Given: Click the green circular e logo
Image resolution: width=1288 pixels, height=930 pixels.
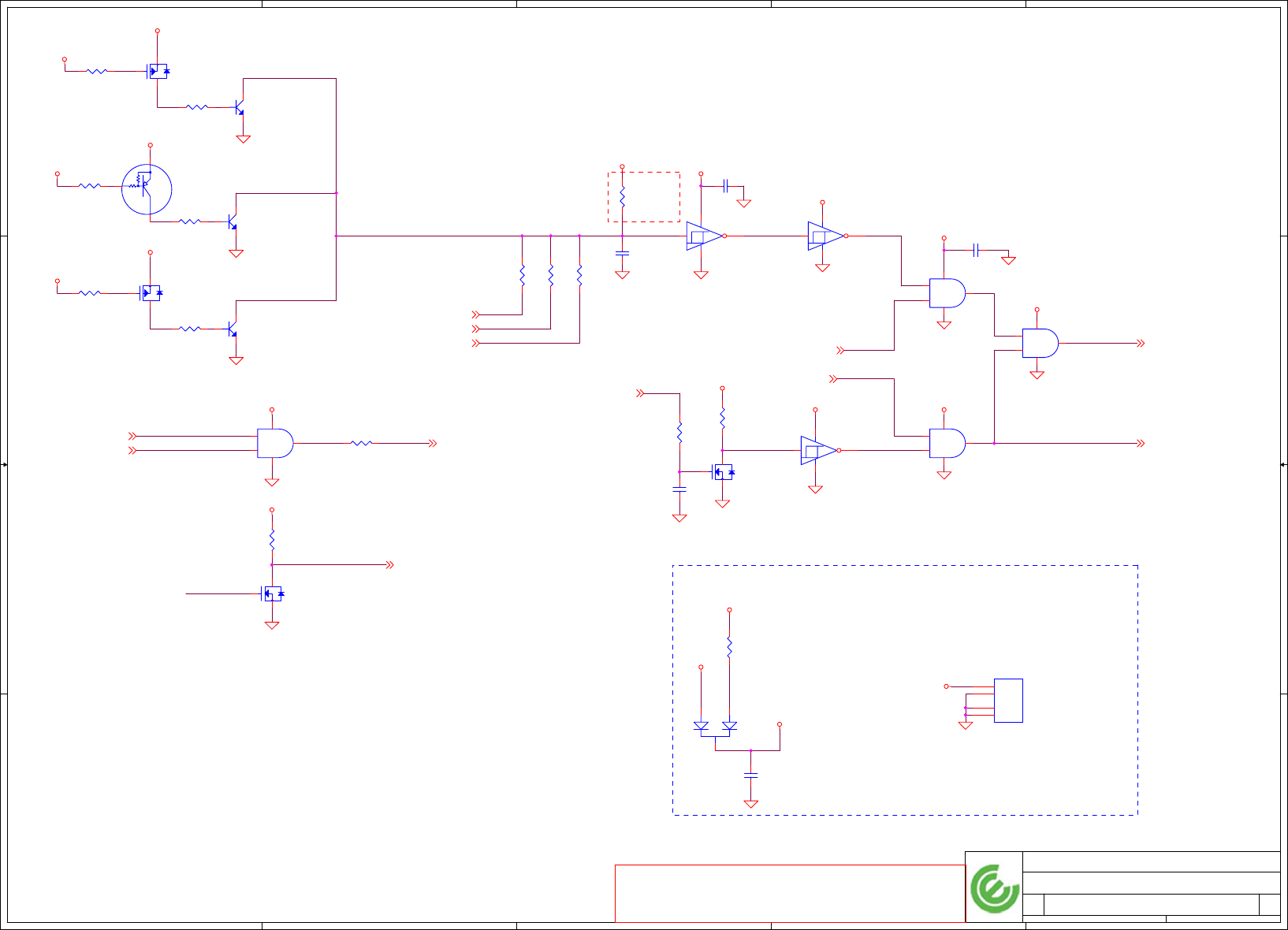Looking at the screenshot, I should tap(994, 888).
